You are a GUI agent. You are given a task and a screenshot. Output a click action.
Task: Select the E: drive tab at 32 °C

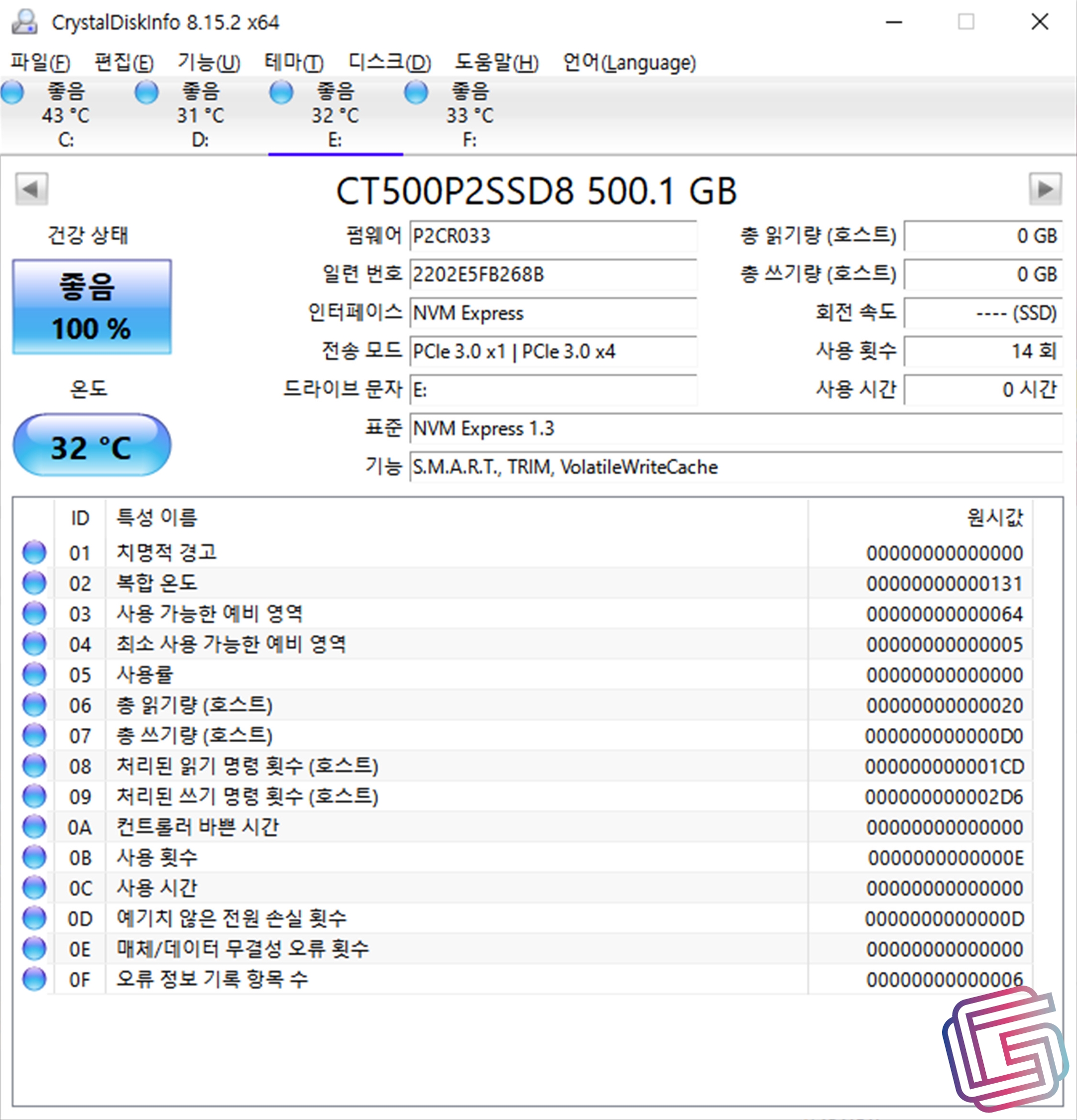point(336,115)
